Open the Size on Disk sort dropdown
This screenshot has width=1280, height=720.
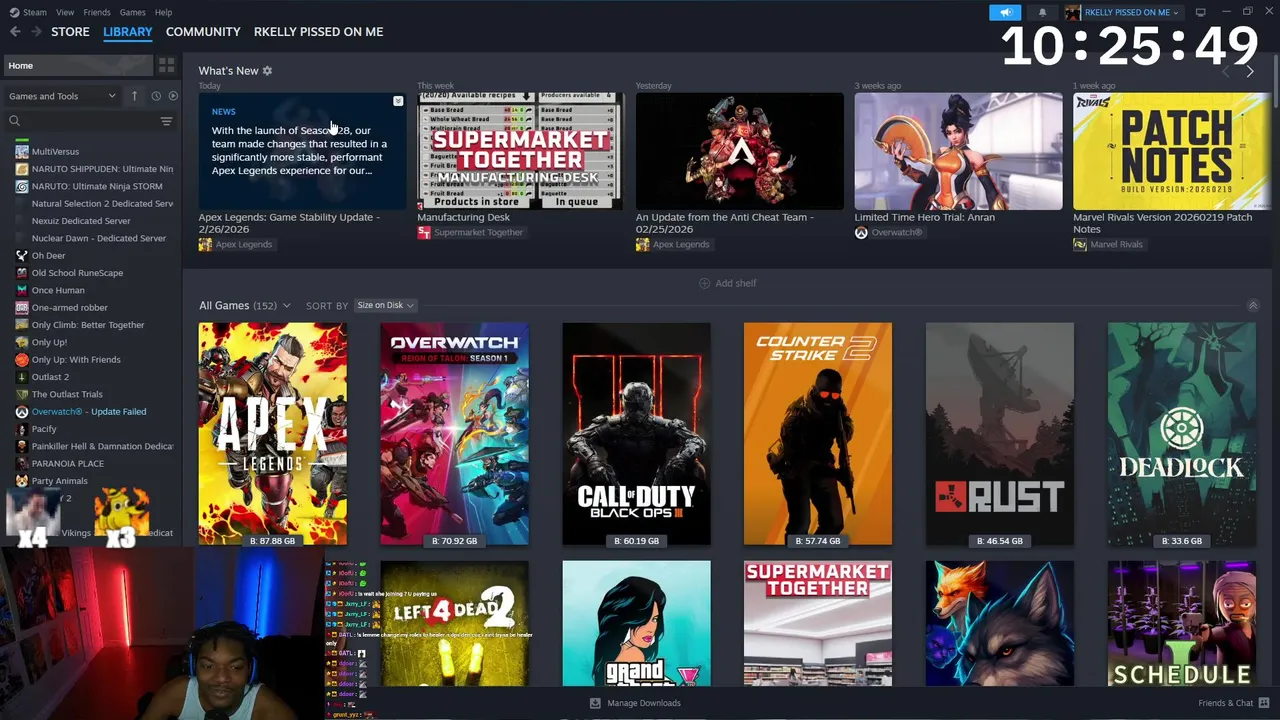pos(385,306)
